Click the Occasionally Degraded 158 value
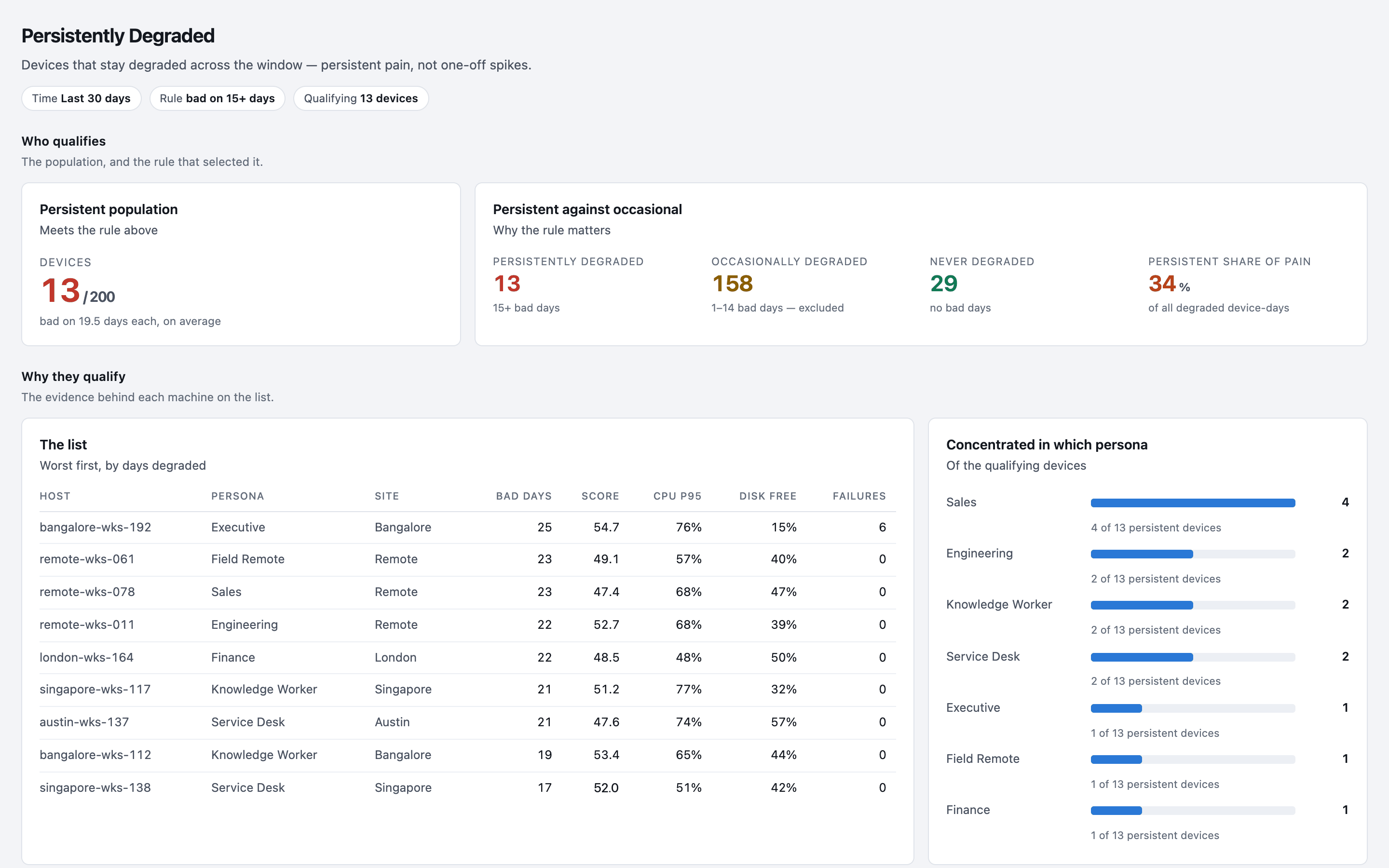 733,284
